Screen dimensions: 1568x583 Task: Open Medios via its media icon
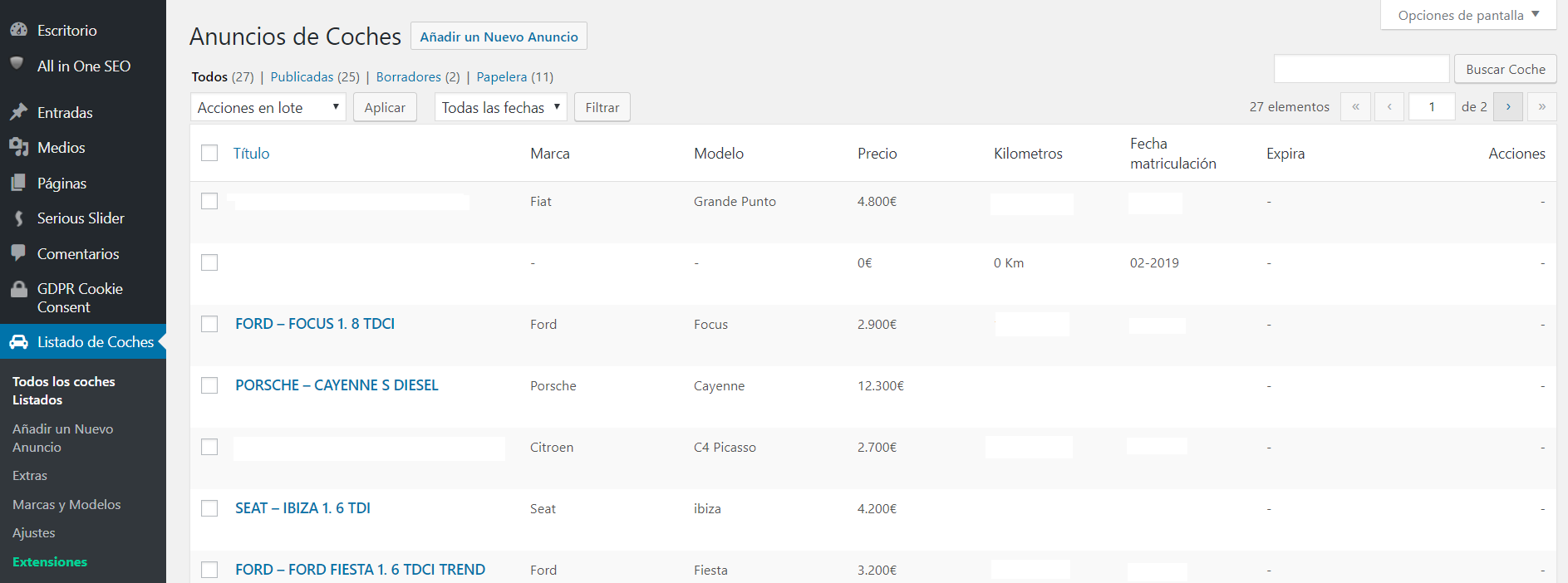coord(18,147)
